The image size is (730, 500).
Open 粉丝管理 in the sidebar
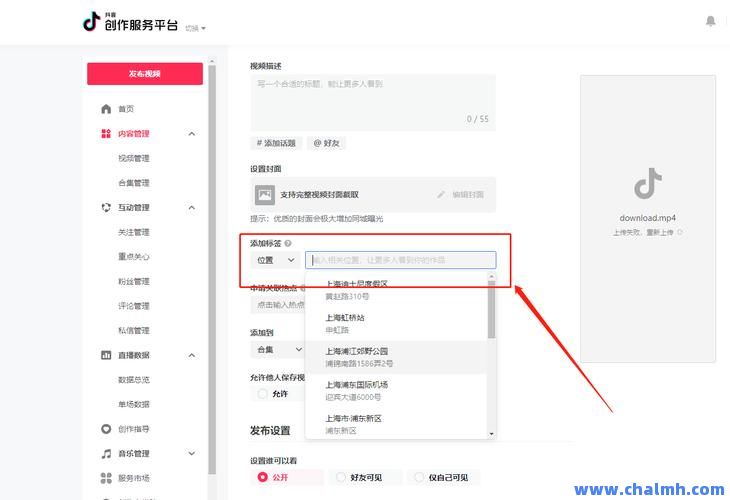[134, 281]
